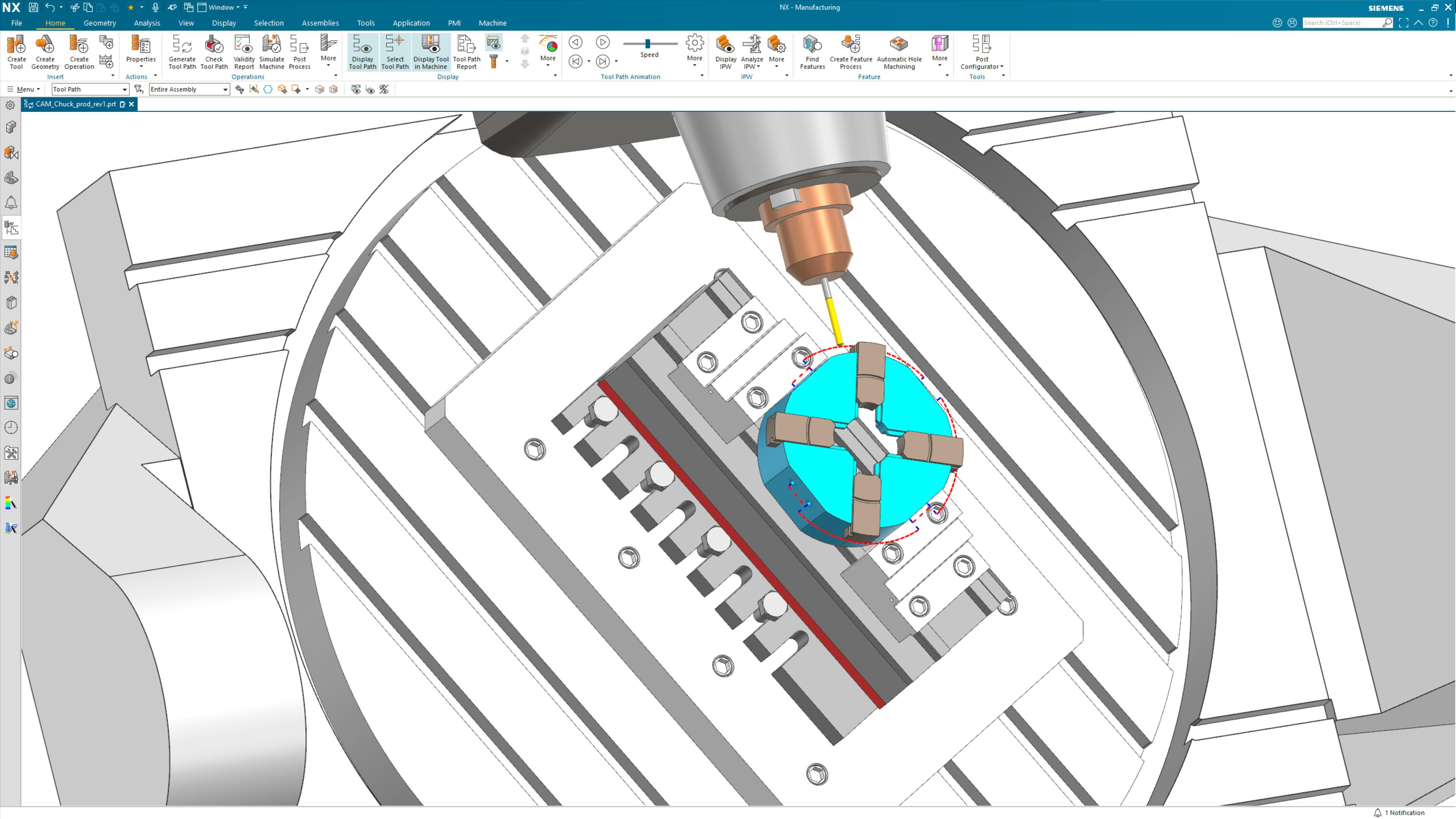Switch to the Machine ribbon tab
Screen dimensions: 1456x819
click(x=492, y=23)
